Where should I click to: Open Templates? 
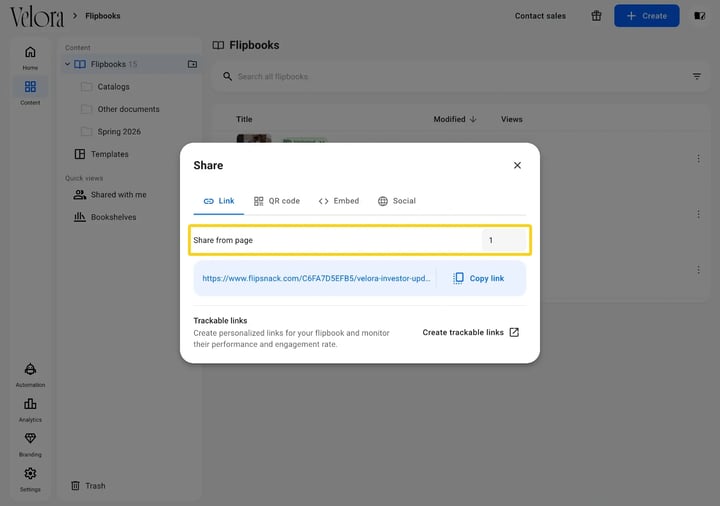101,154
